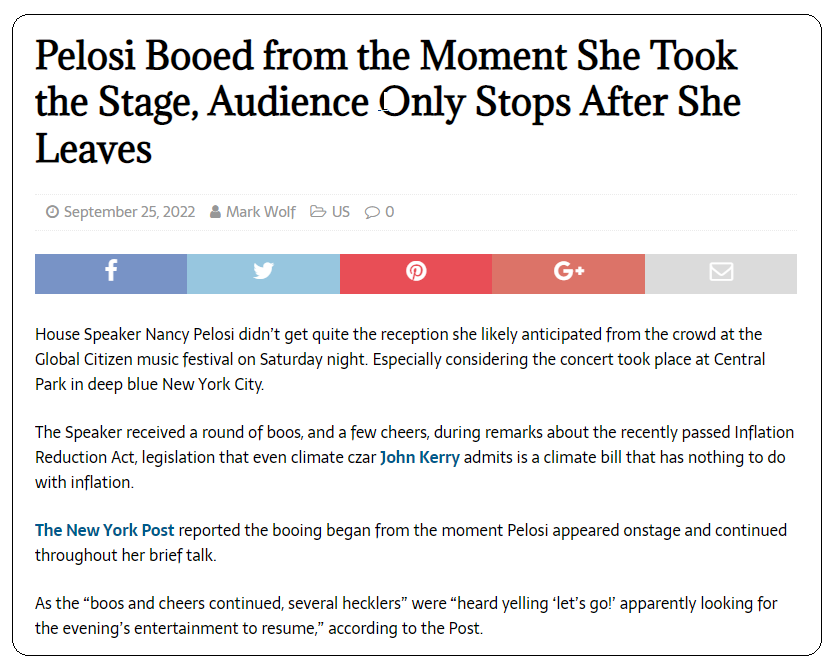Click the folder category icon
The height and width of the screenshot is (667, 825).
pos(318,211)
